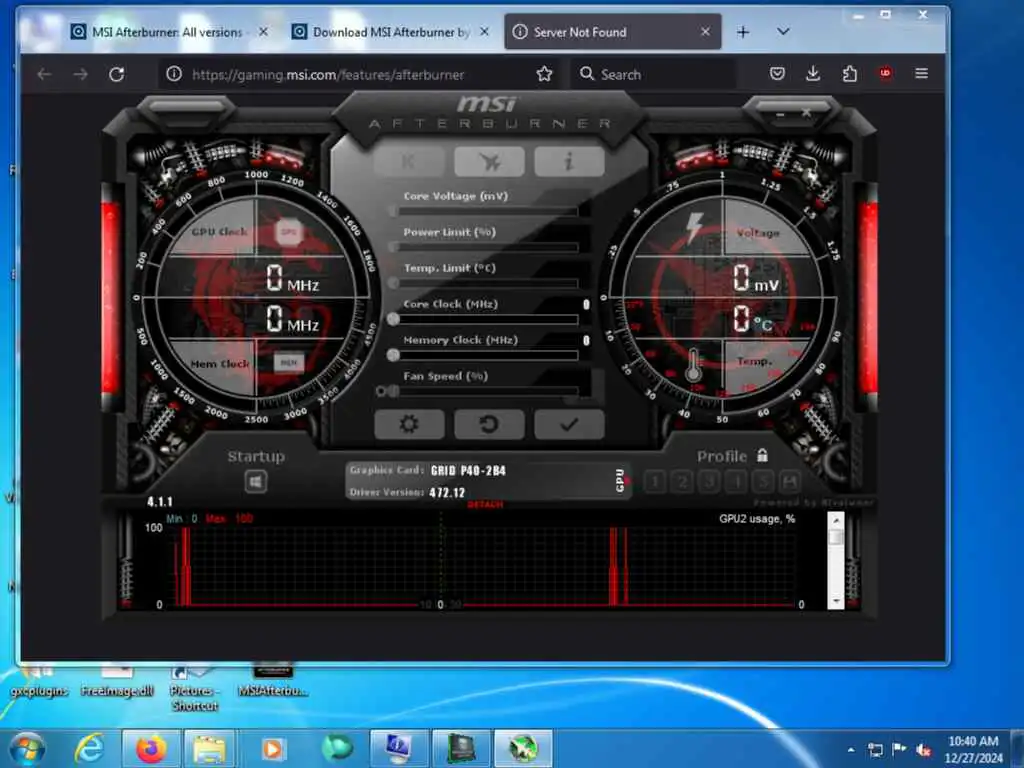Click the Graphics Card name GRID P40-2B4
Viewport: 1024px width, 768px height.
click(468, 470)
